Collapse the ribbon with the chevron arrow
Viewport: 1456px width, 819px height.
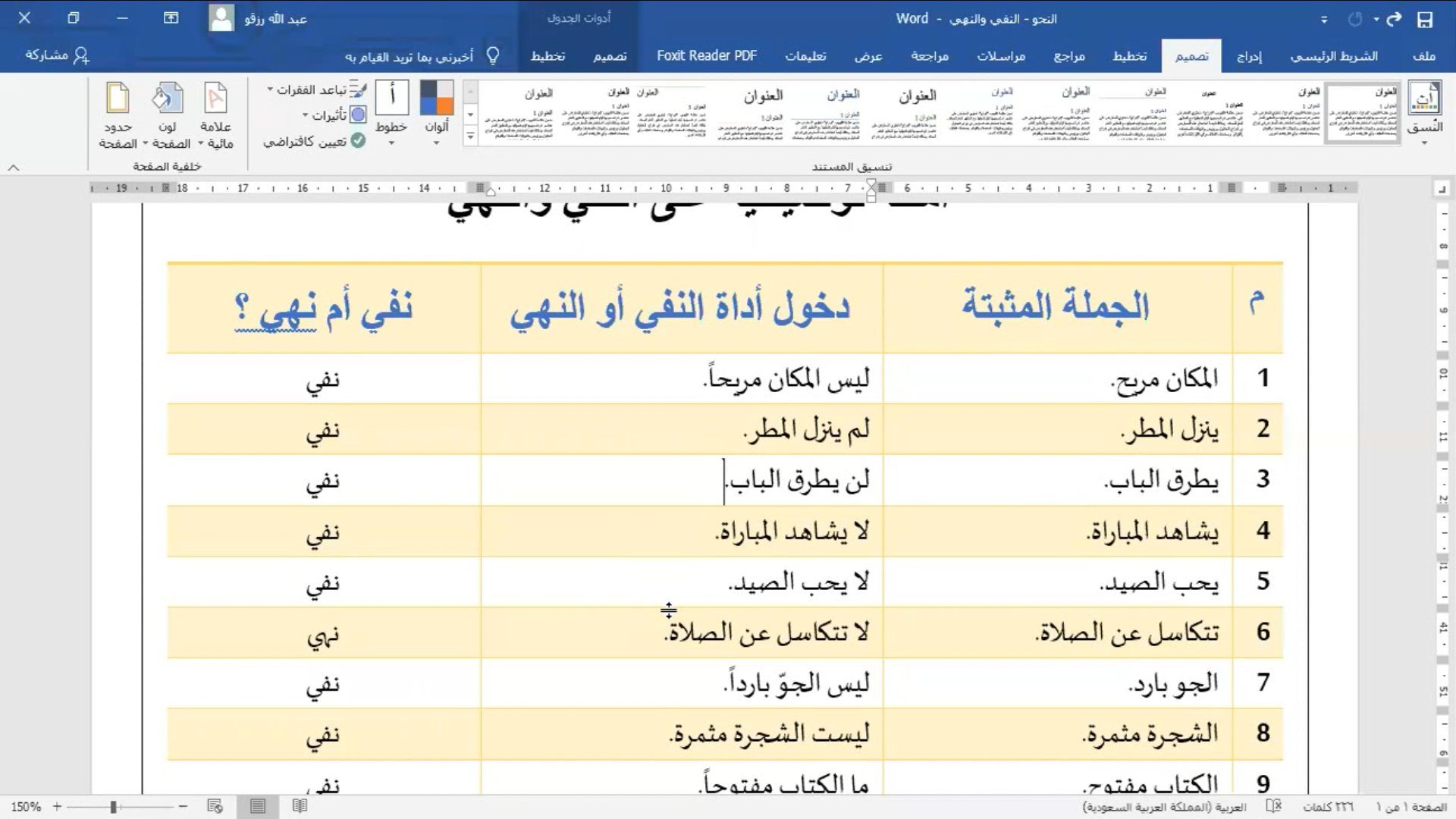[14, 168]
